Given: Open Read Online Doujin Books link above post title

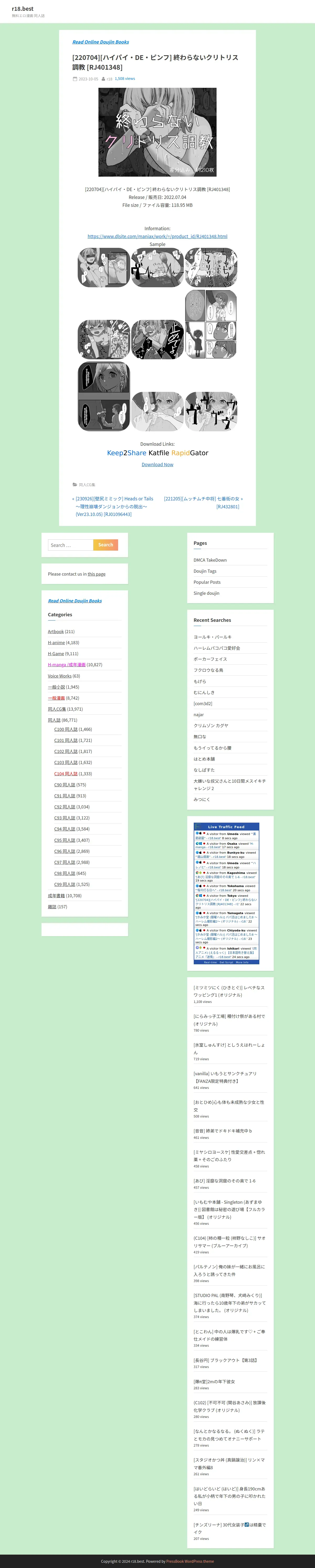Looking at the screenshot, I should [x=100, y=42].
